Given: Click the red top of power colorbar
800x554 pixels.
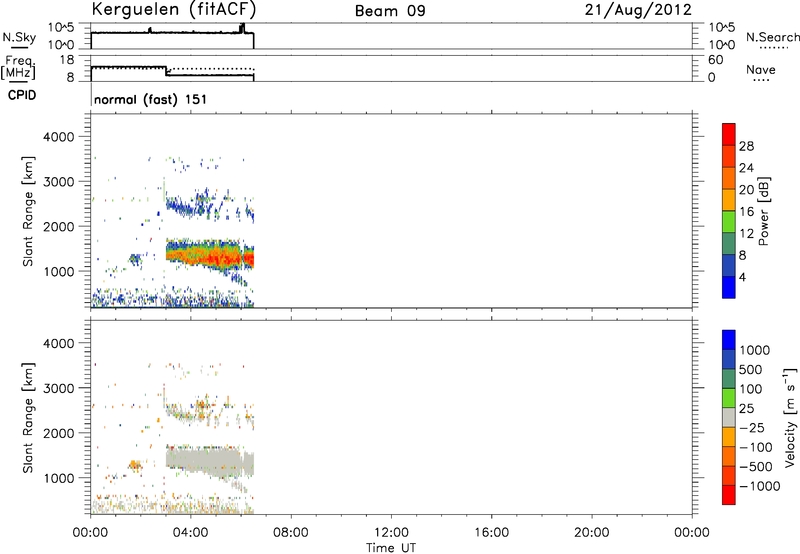Looking at the screenshot, I should point(729,134).
